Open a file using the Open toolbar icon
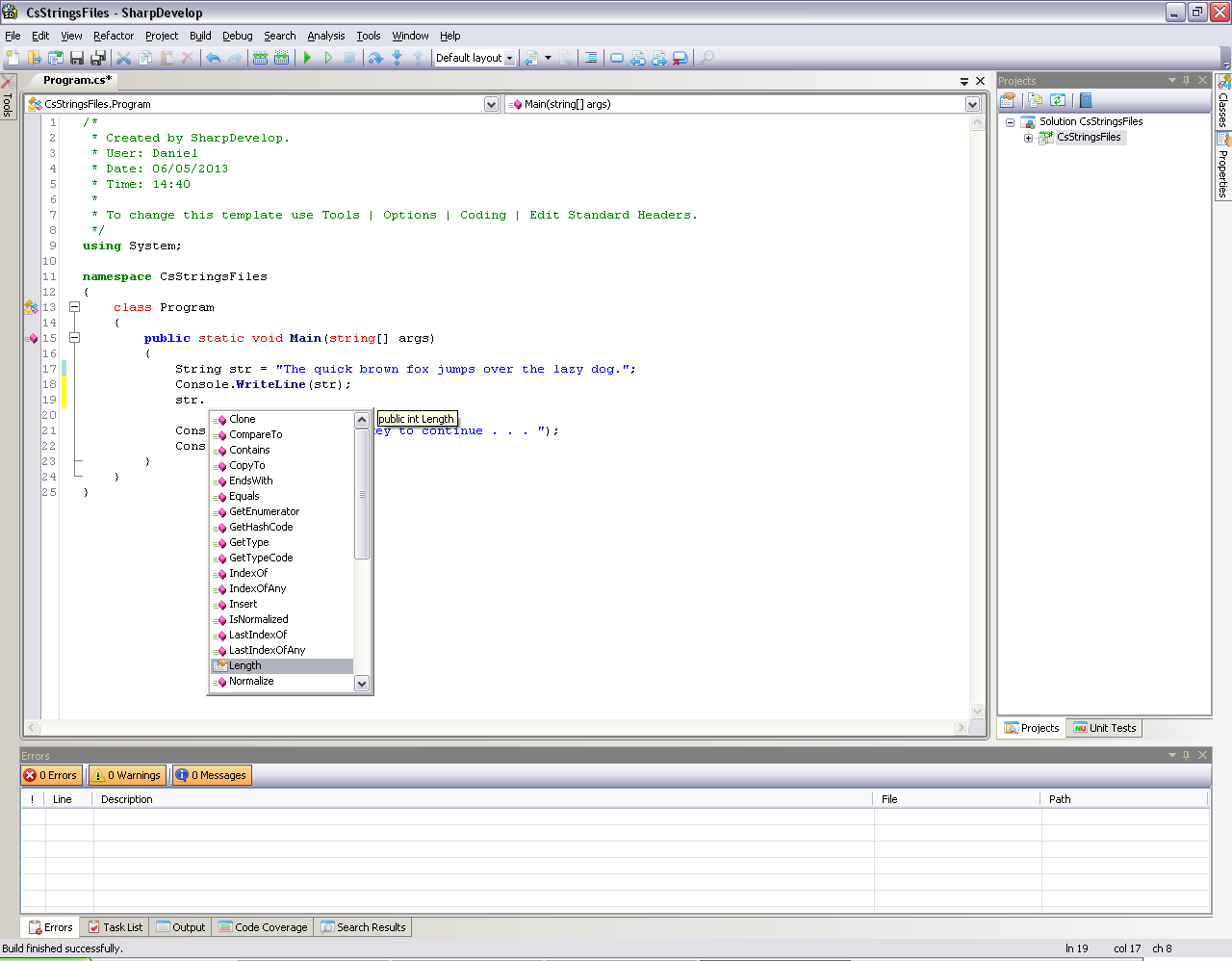 click(x=34, y=58)
